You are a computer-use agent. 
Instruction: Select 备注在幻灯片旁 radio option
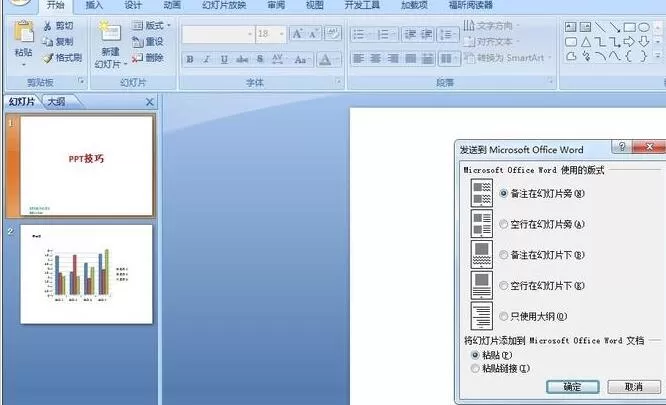[503, 193]
